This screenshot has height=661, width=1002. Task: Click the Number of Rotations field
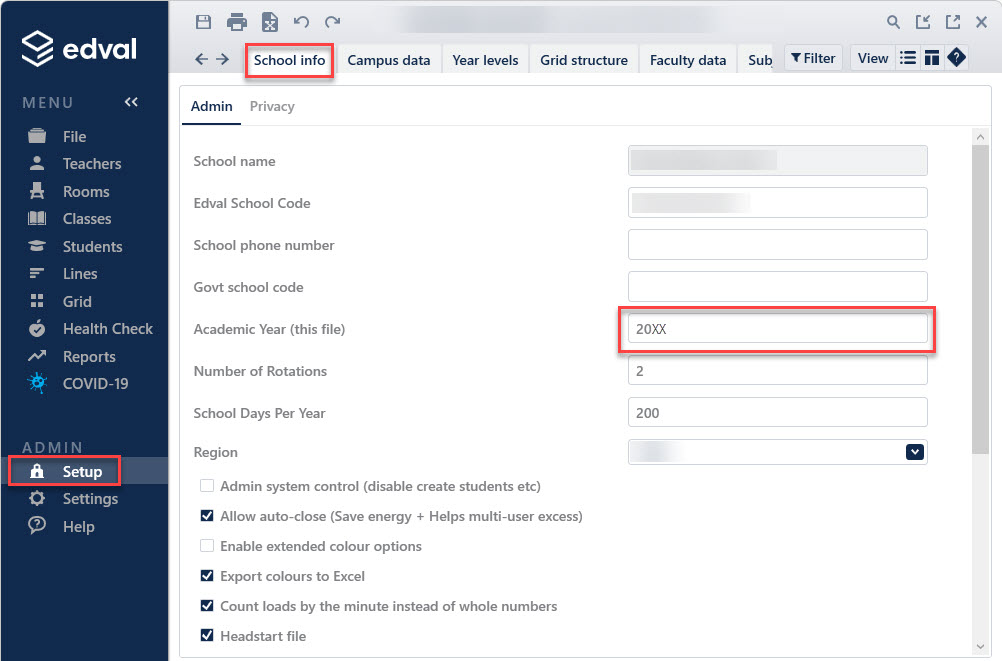click(x=778, y=371)
